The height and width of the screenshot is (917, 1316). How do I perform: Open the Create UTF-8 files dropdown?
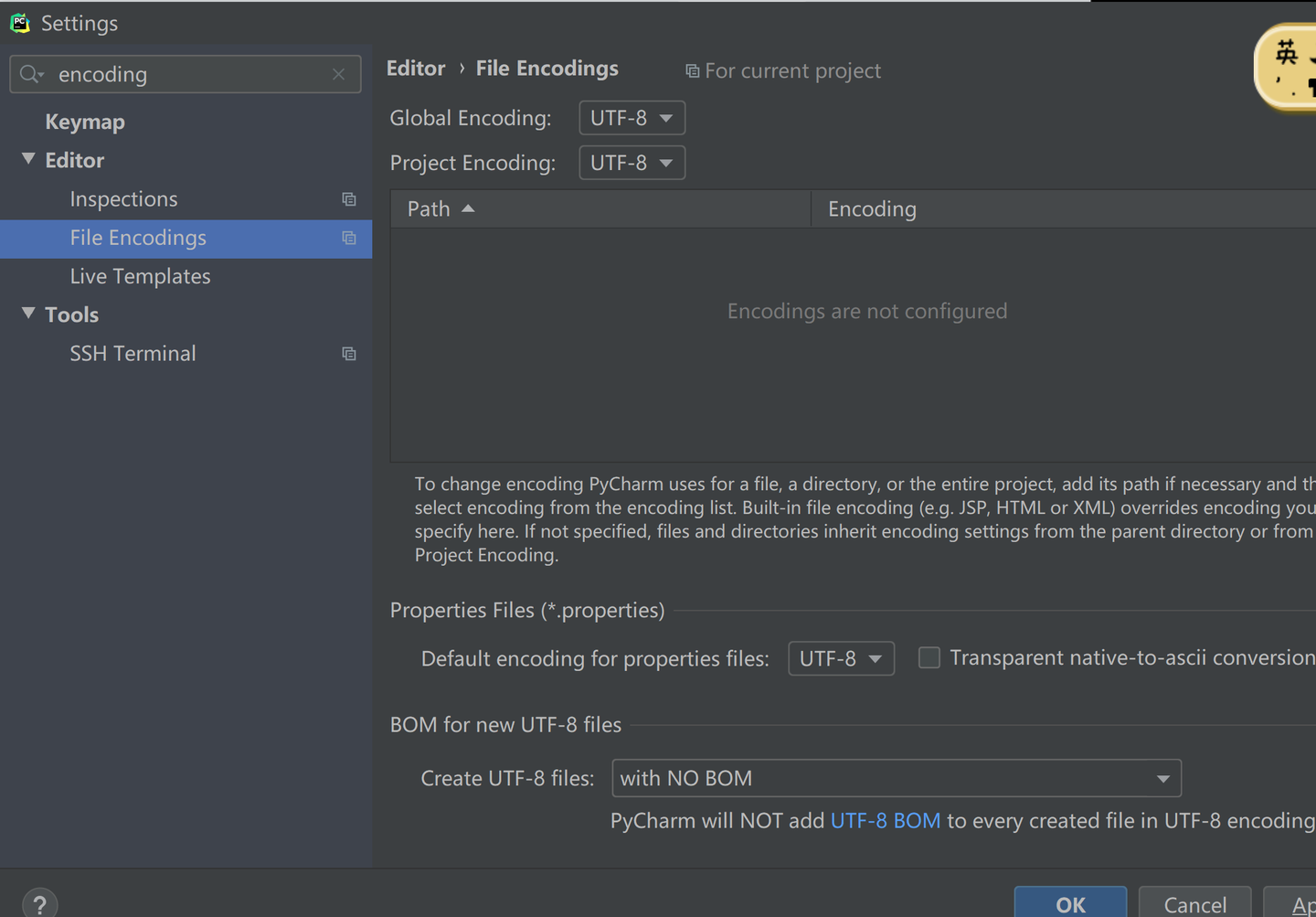[896, 779]
